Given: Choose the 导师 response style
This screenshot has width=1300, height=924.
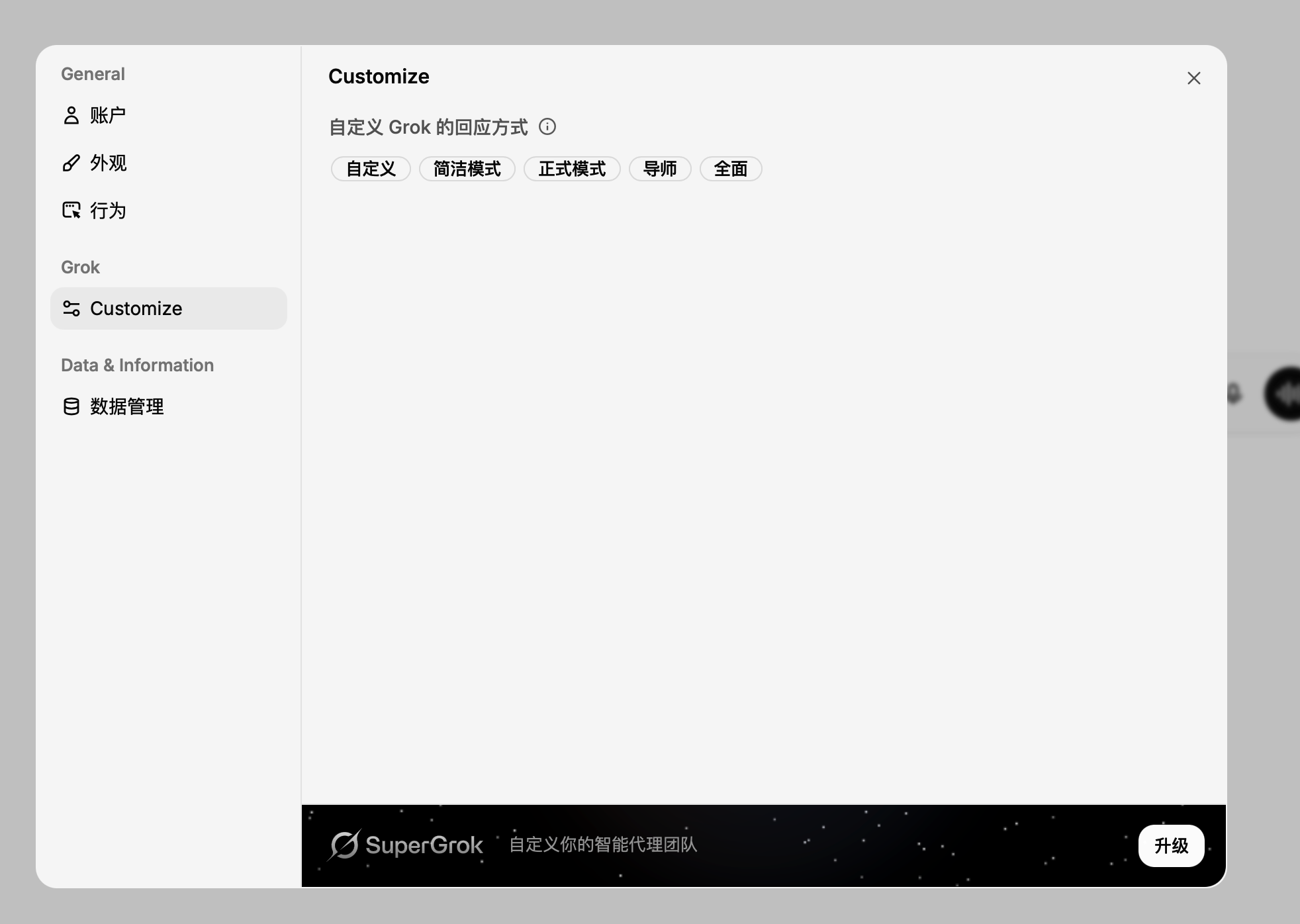Looking at the screenshot, I should 660,169.
